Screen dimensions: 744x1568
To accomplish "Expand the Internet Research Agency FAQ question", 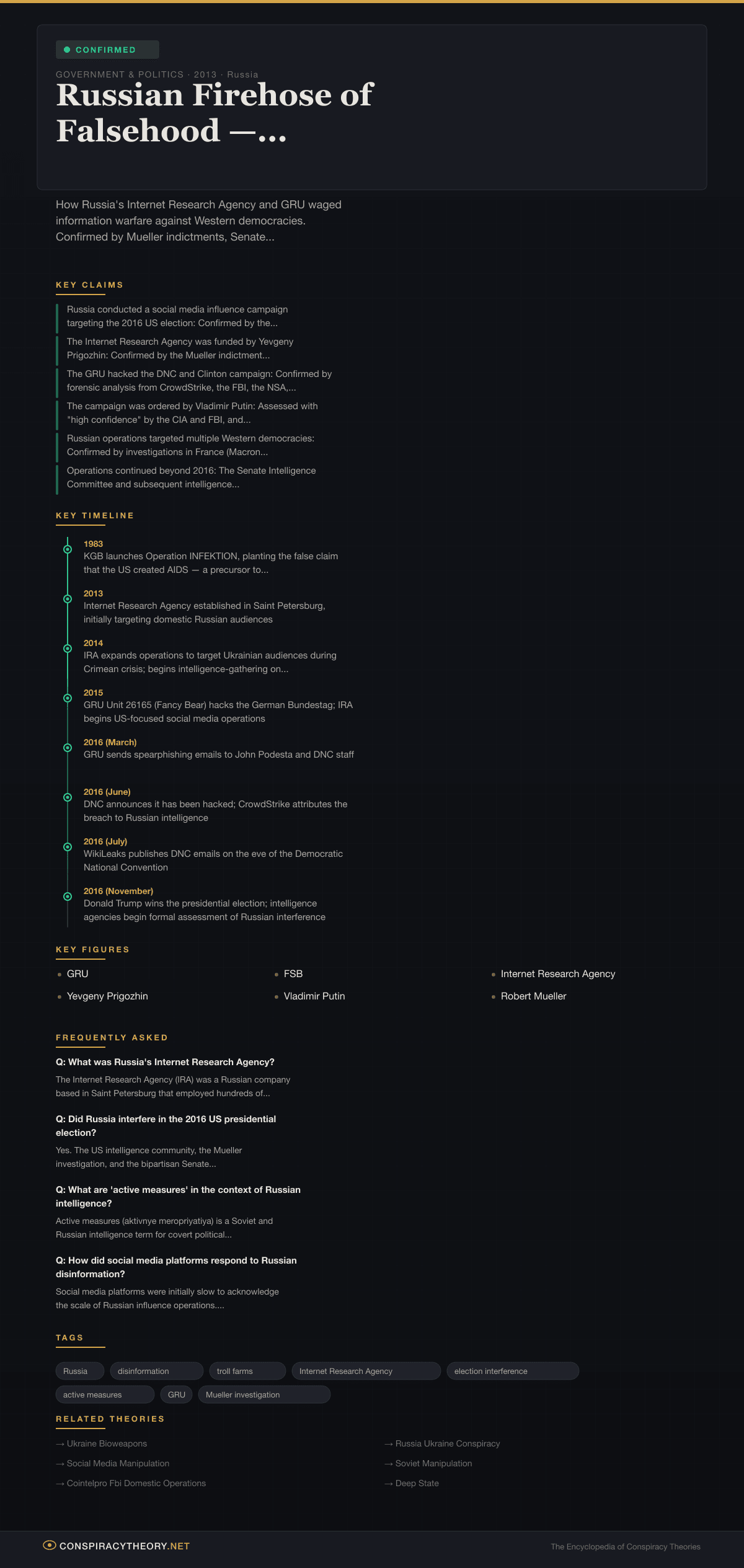I will click(x=165, y=1062).
